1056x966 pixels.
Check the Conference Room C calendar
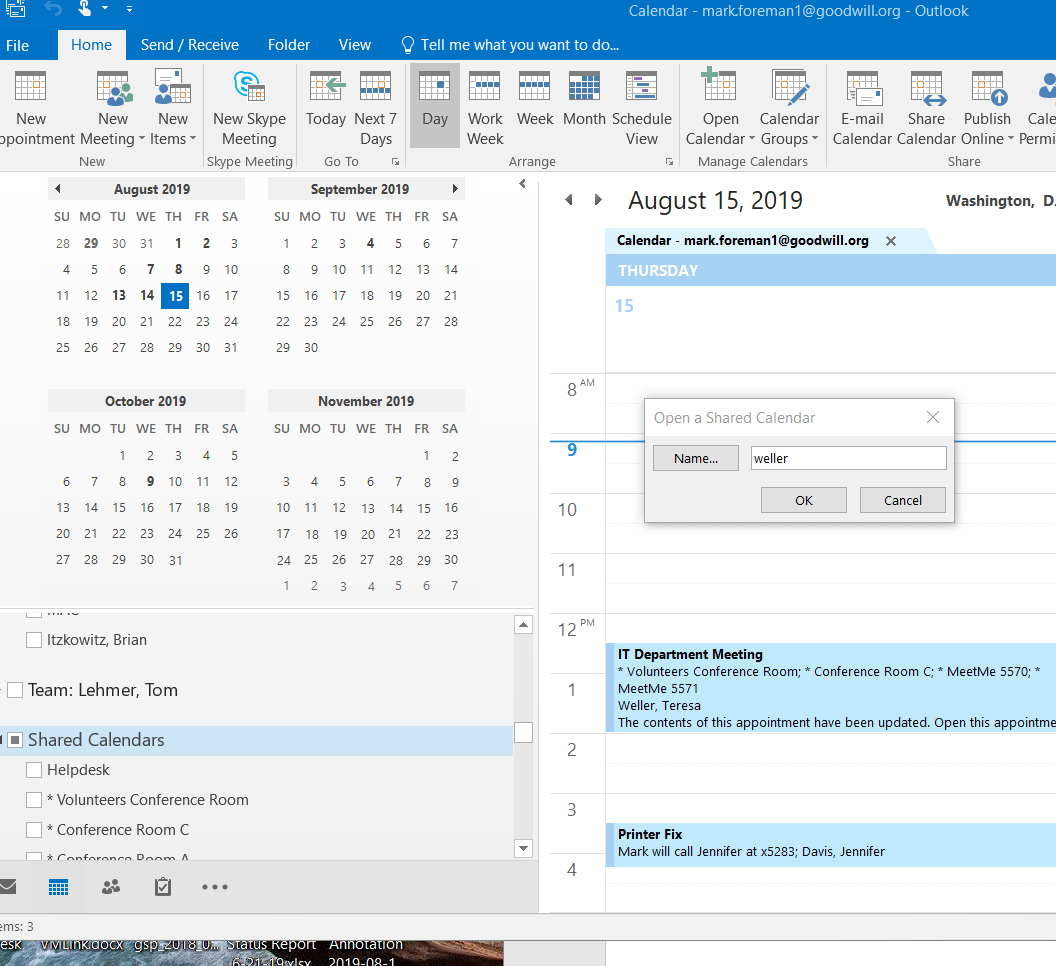coord(34,830)
